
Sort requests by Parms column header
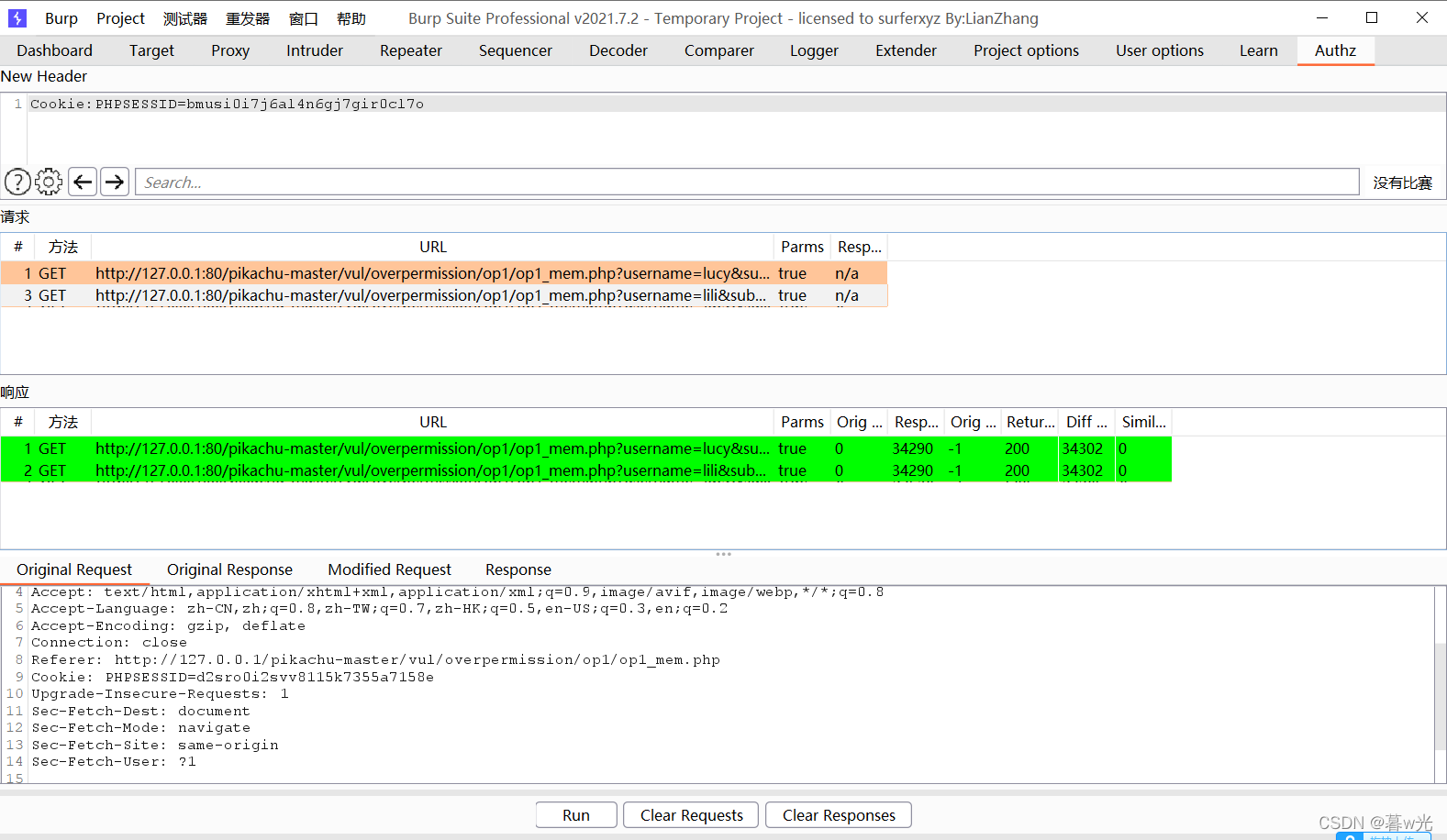pyautogui.click(x=802, y=247)
